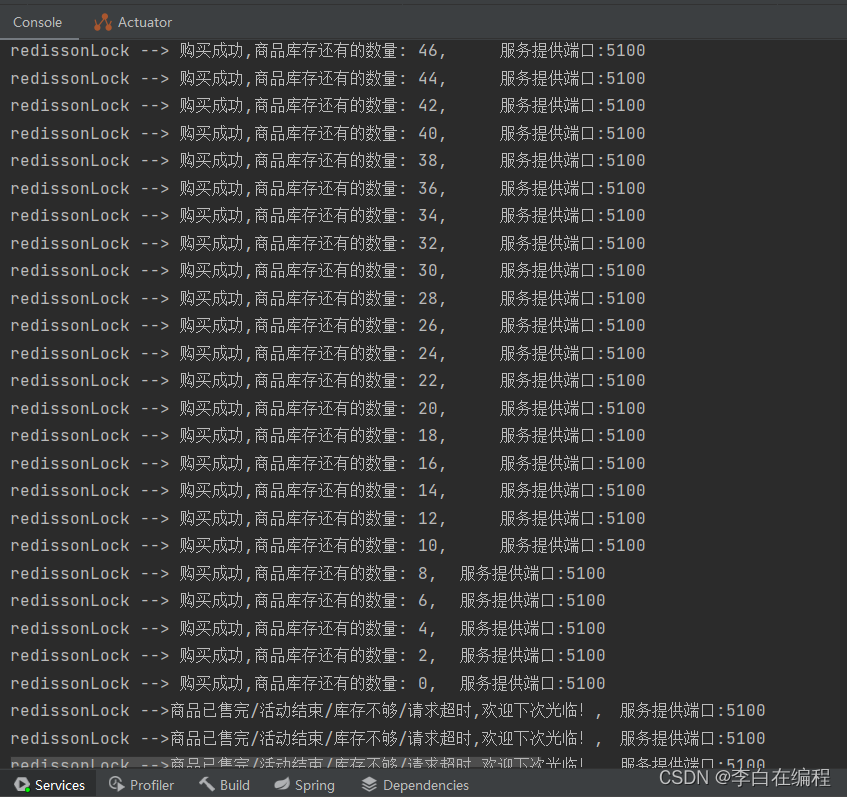Select the log line with stock quantity 44

328,78
